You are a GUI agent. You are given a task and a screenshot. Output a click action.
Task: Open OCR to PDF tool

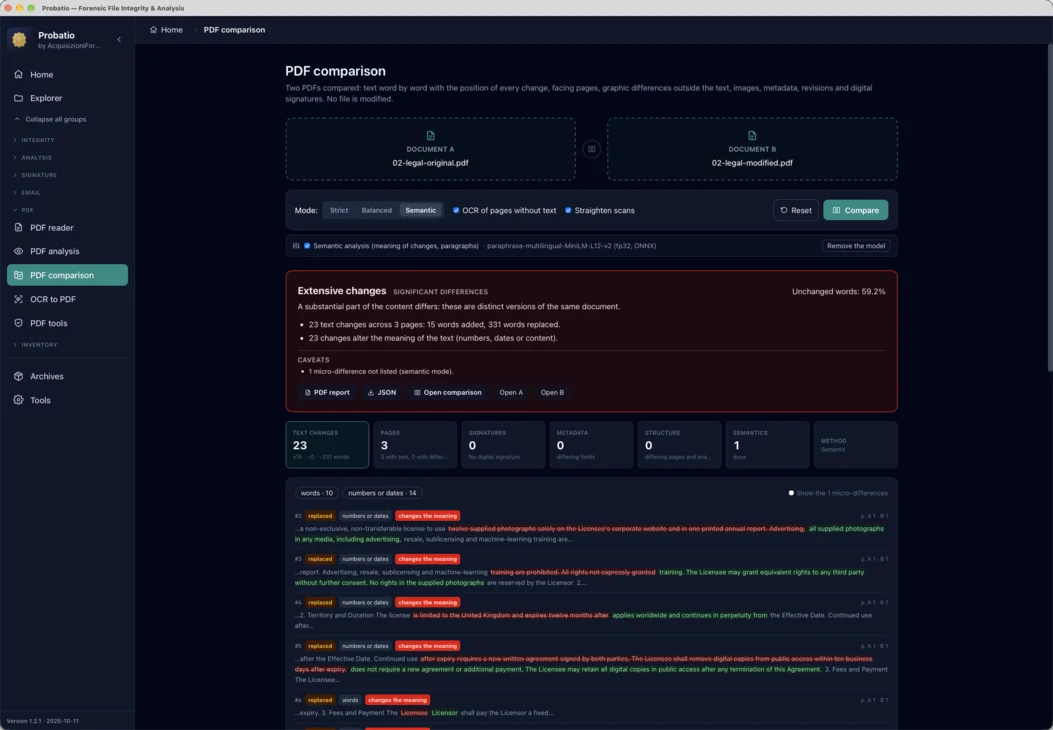67,299
